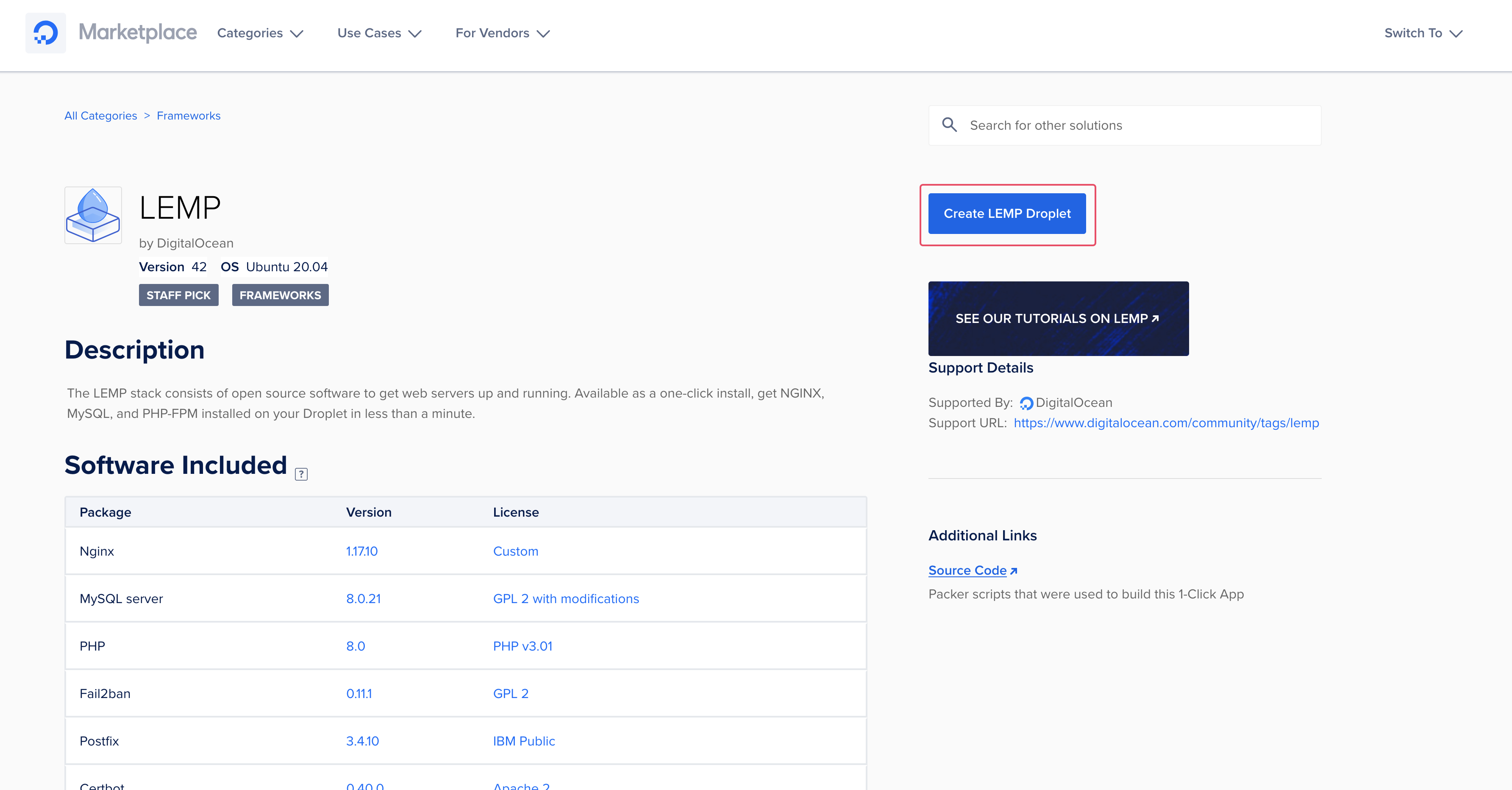
Task: Click the DigitalOcean marketplace logo icon
Action: [44, 33]
